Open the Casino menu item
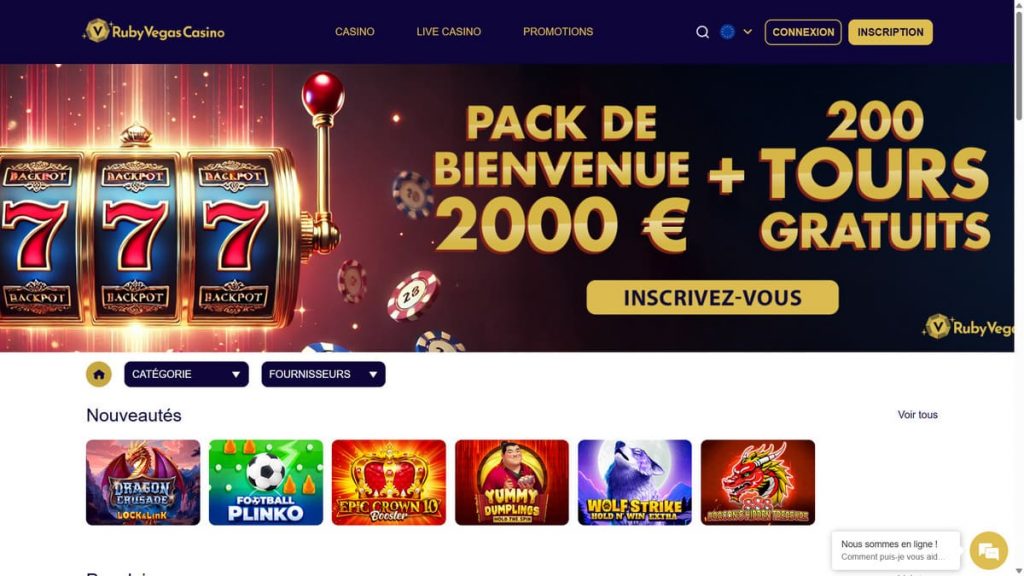Viewport: 1024px width, 576px height. click(355, 31)
